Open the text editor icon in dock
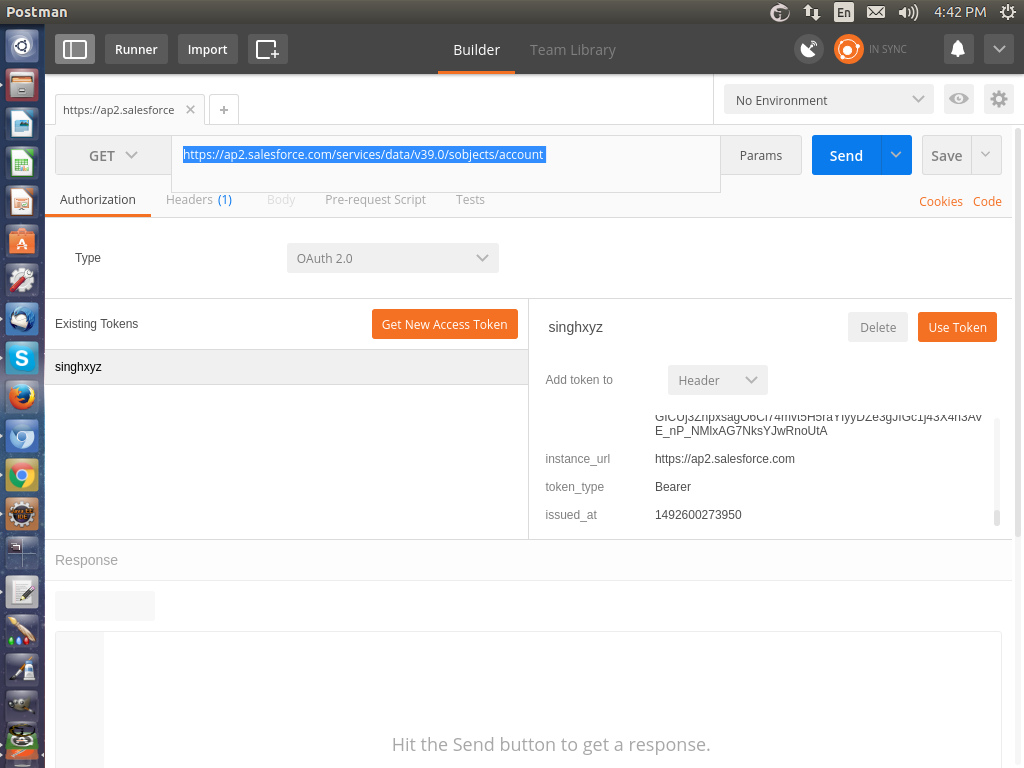The image size is (1024, 768). [22, 593]
